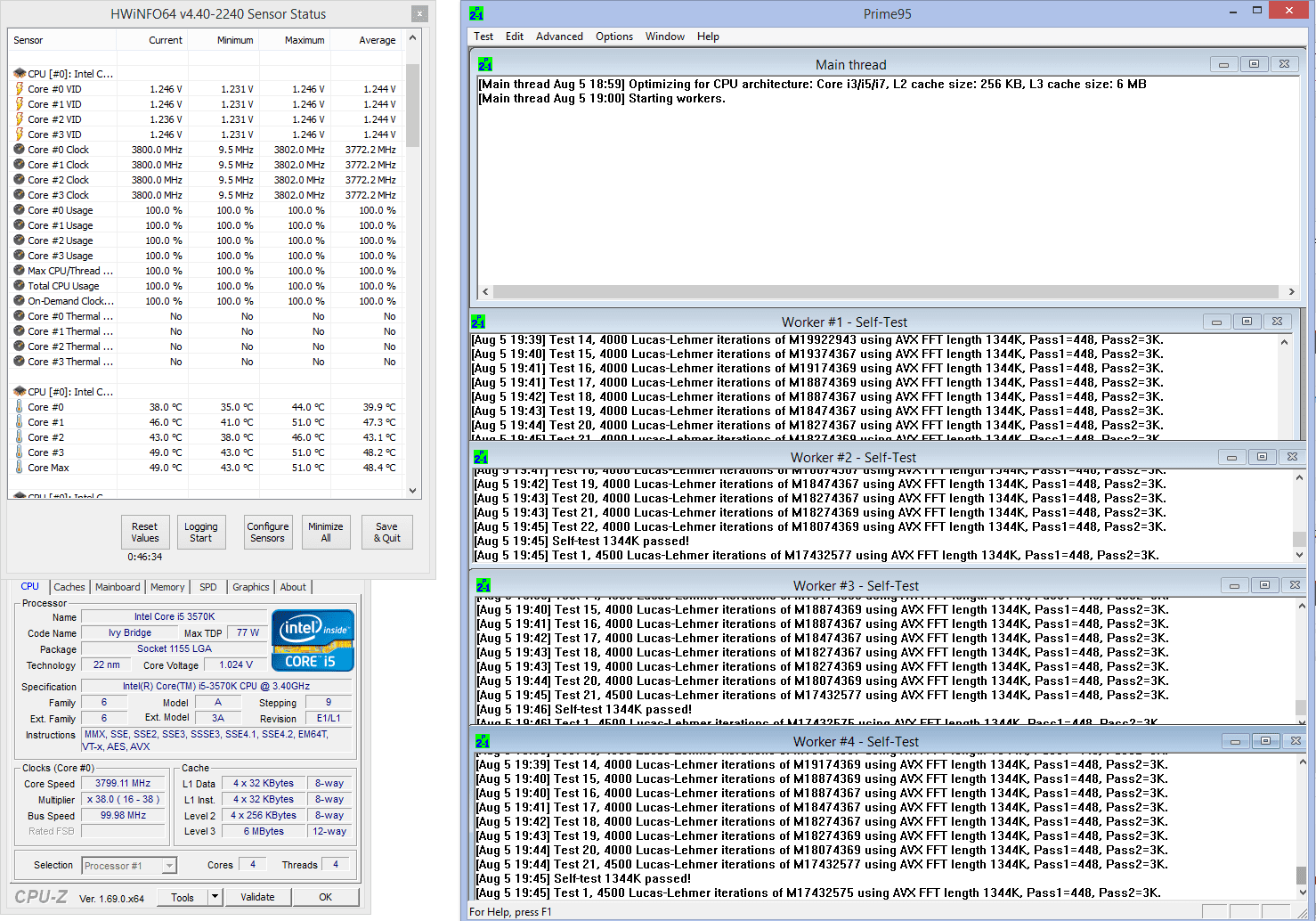Click the Worker #1 window icon
This screenshot has height=921, width=1316.
pyautogui.click(x=478, y=322)
